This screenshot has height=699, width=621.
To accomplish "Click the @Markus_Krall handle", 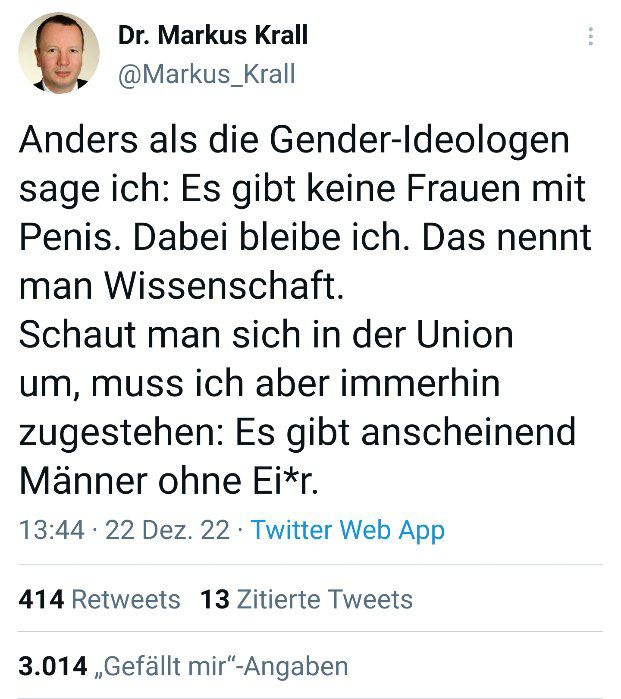I will [x=206, y=75].
